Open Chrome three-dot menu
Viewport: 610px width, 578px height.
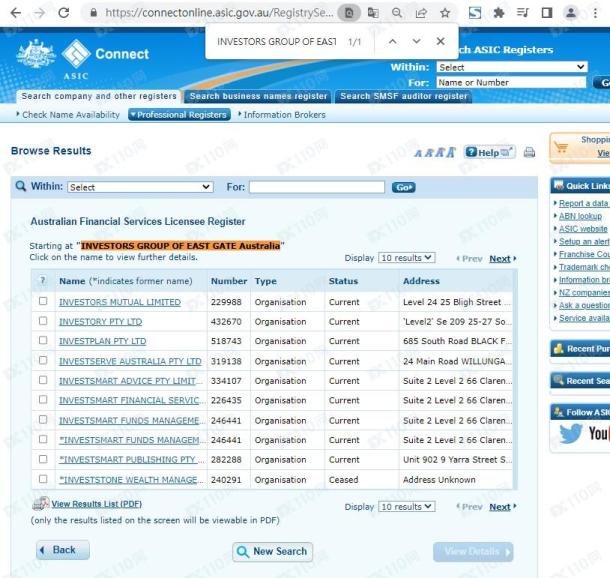click(x=595, y=13)
